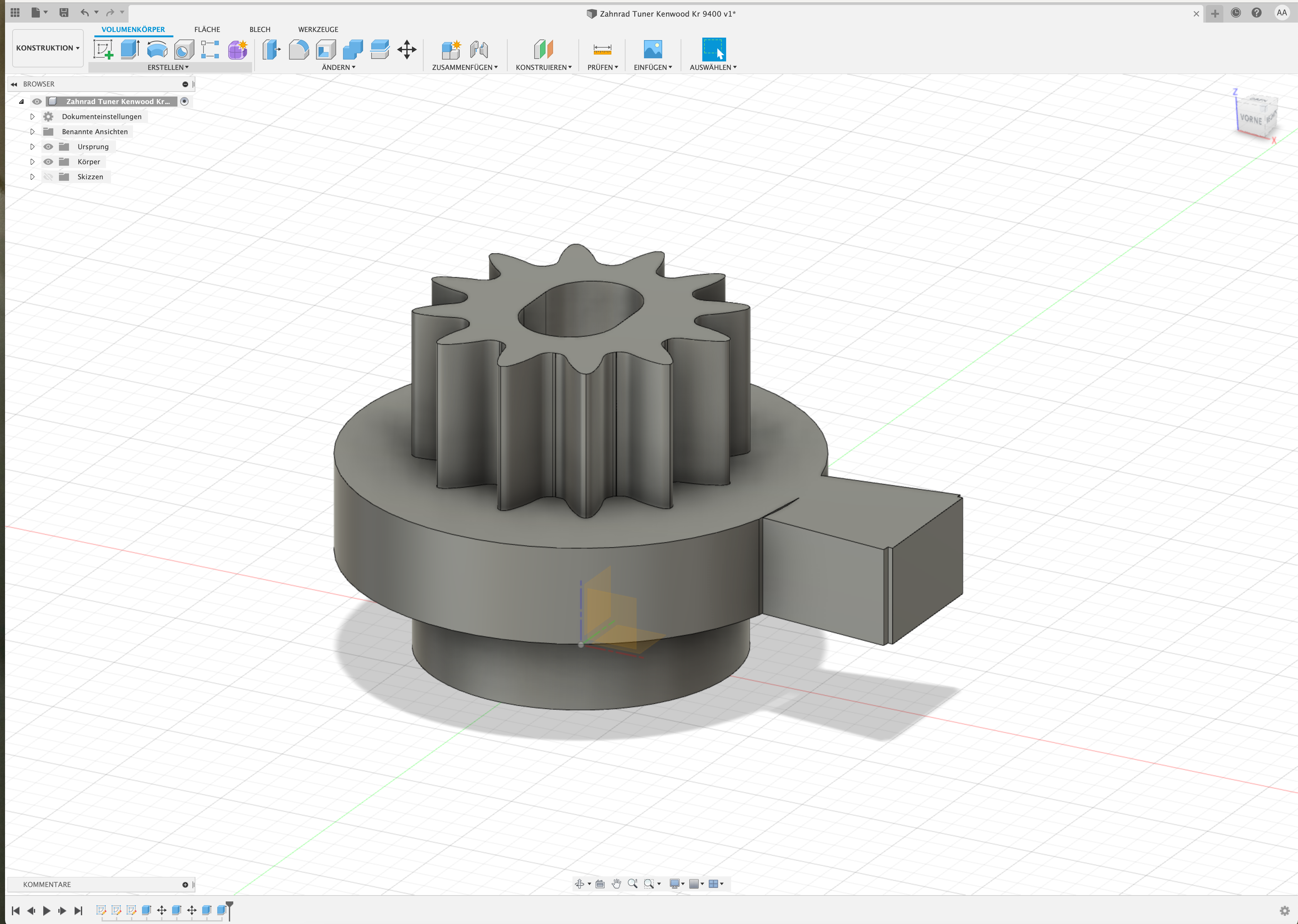
Task: Select the Press Pull tool
Action: 272,49
